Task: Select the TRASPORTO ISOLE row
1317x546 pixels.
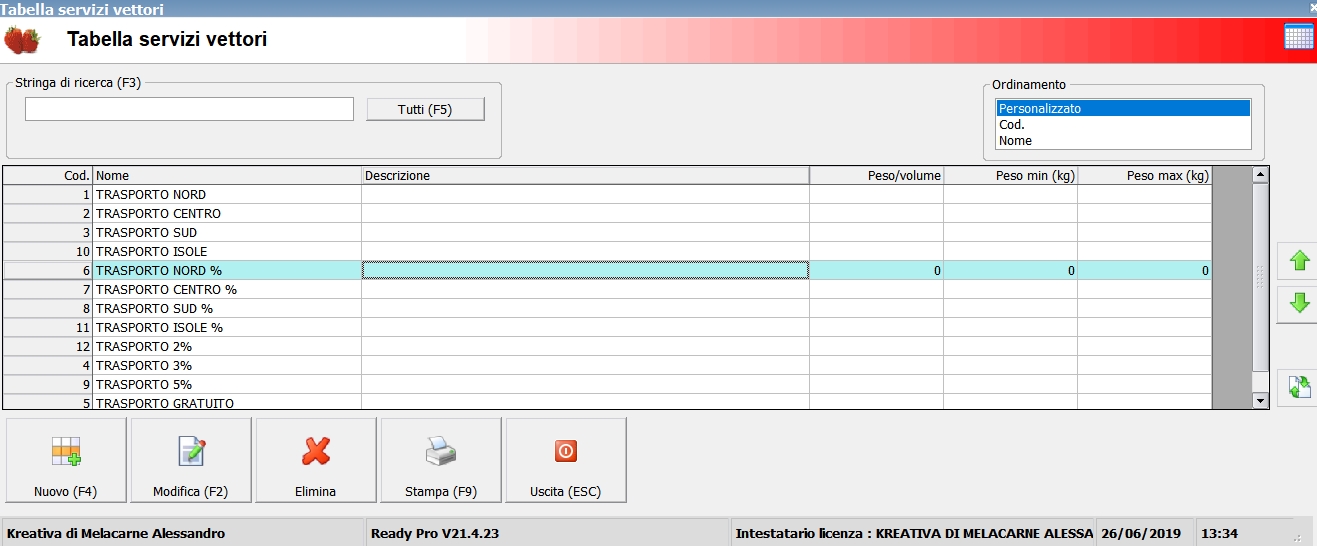Action: [x=607, y=251]
